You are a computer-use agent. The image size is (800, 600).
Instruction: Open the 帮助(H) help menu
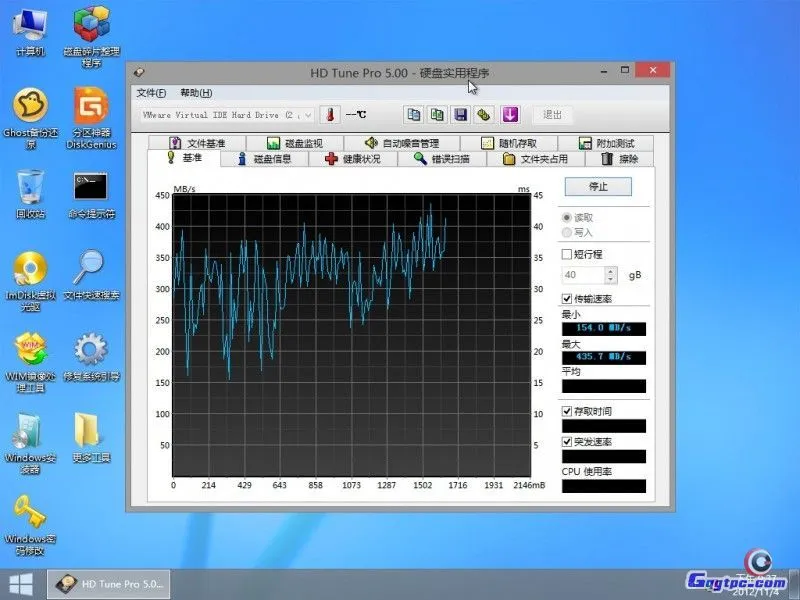pyautogui.click(x=196, y=93)
